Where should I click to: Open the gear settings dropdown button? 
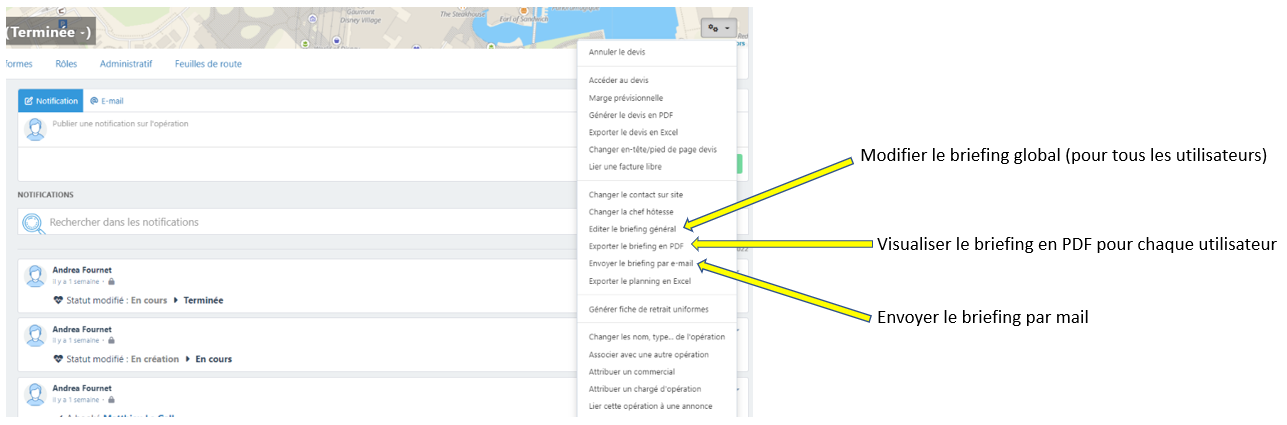click(x=719, y=29)
